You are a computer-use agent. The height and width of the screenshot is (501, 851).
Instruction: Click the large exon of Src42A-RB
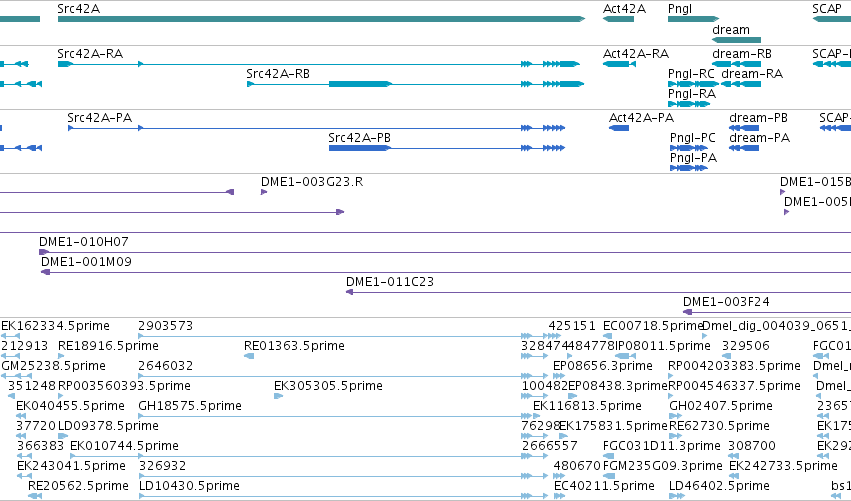(360, 84)
